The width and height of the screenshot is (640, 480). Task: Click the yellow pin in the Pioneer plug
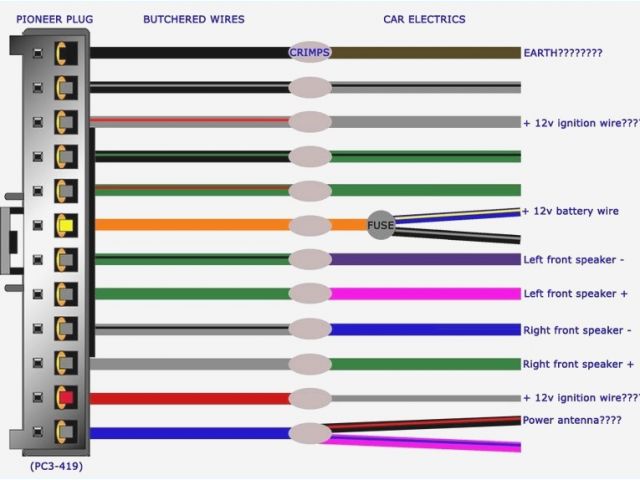pos(66,225)
